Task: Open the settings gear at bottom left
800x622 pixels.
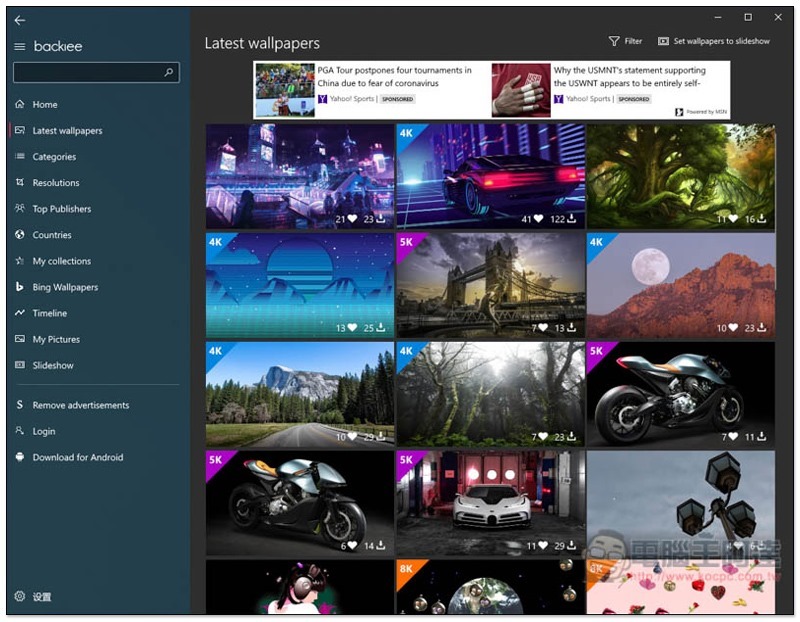Action: tap(20, 596)
